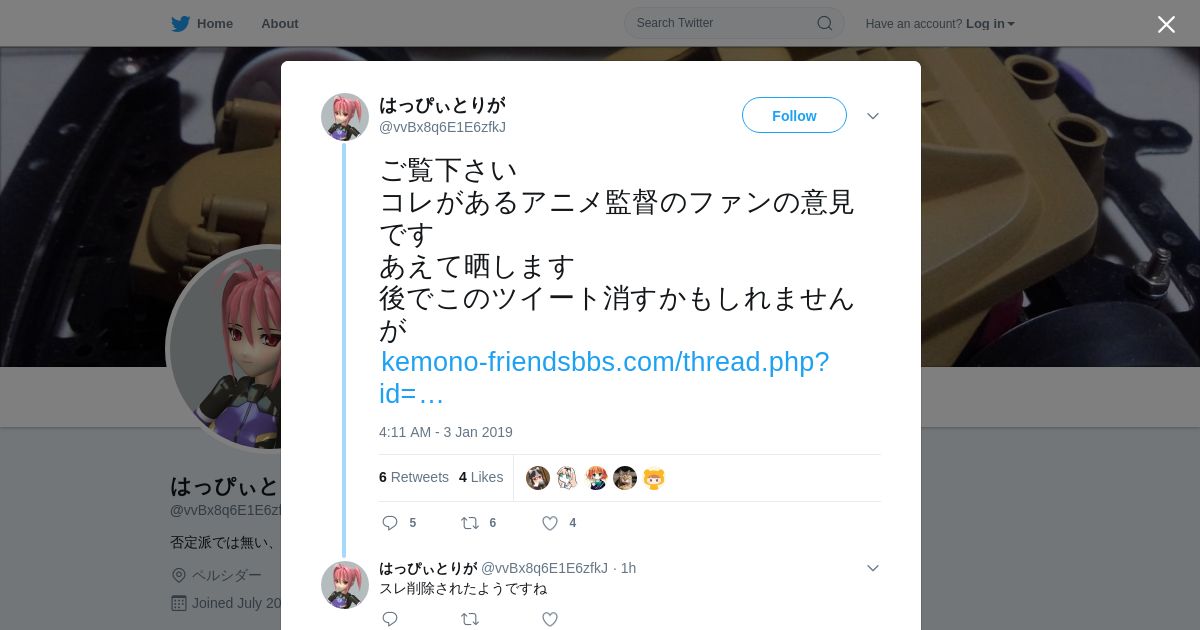
Task: Open the kemono-friendsbbs.com thread link
Action: coord(604,377)
